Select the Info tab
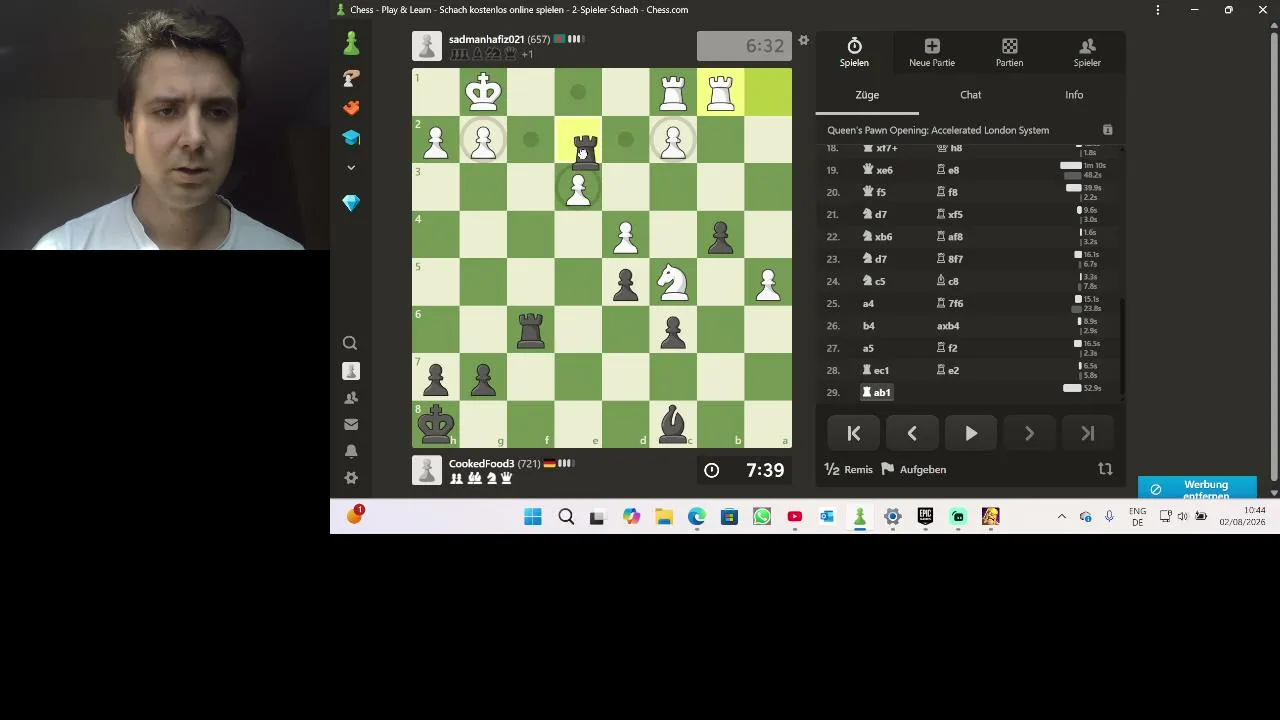Viewport: 1280px width, 720px height. coord(1074,95)
